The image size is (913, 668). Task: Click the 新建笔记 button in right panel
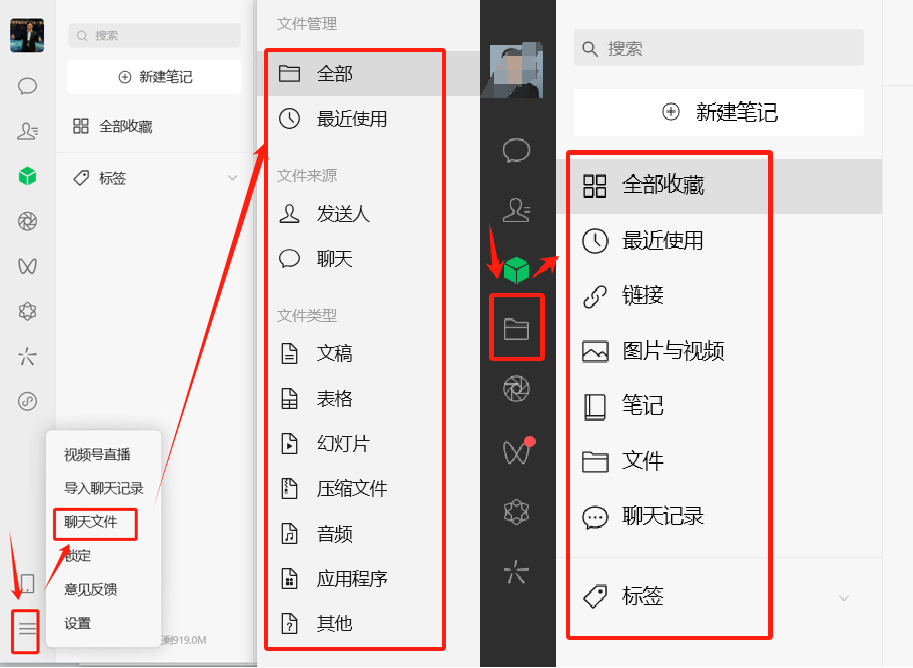pyautogui.click(x=719, y=112)
